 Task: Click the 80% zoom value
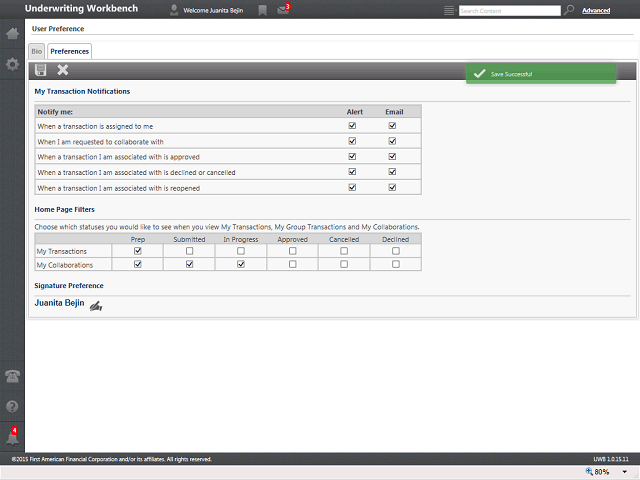pos(602,472)
